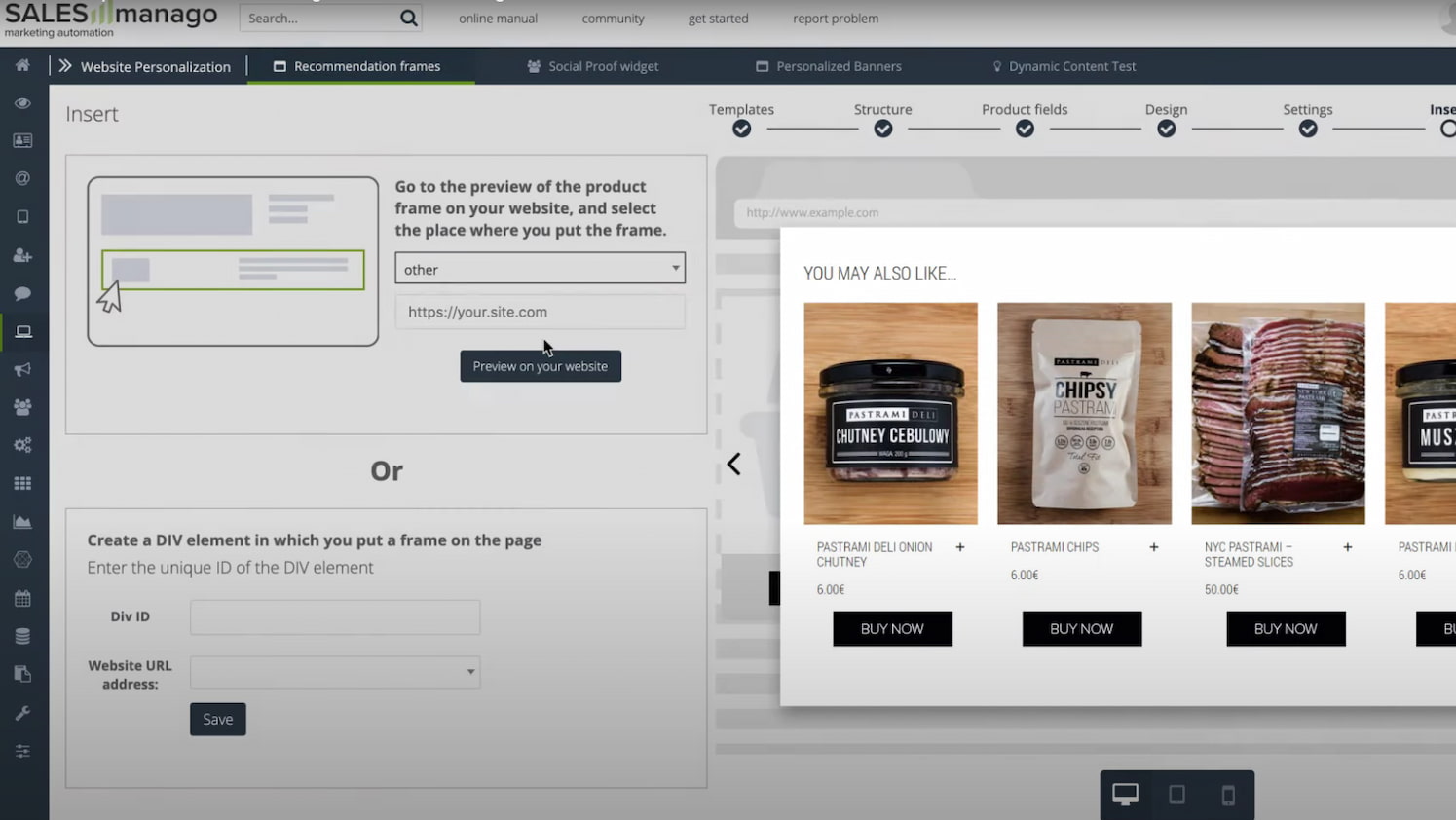Image resolution: width=1456 pixels, height=820 pixels.
Task: Click the chat bubble icon in sidebar
Action: click(x=23, y=293)
